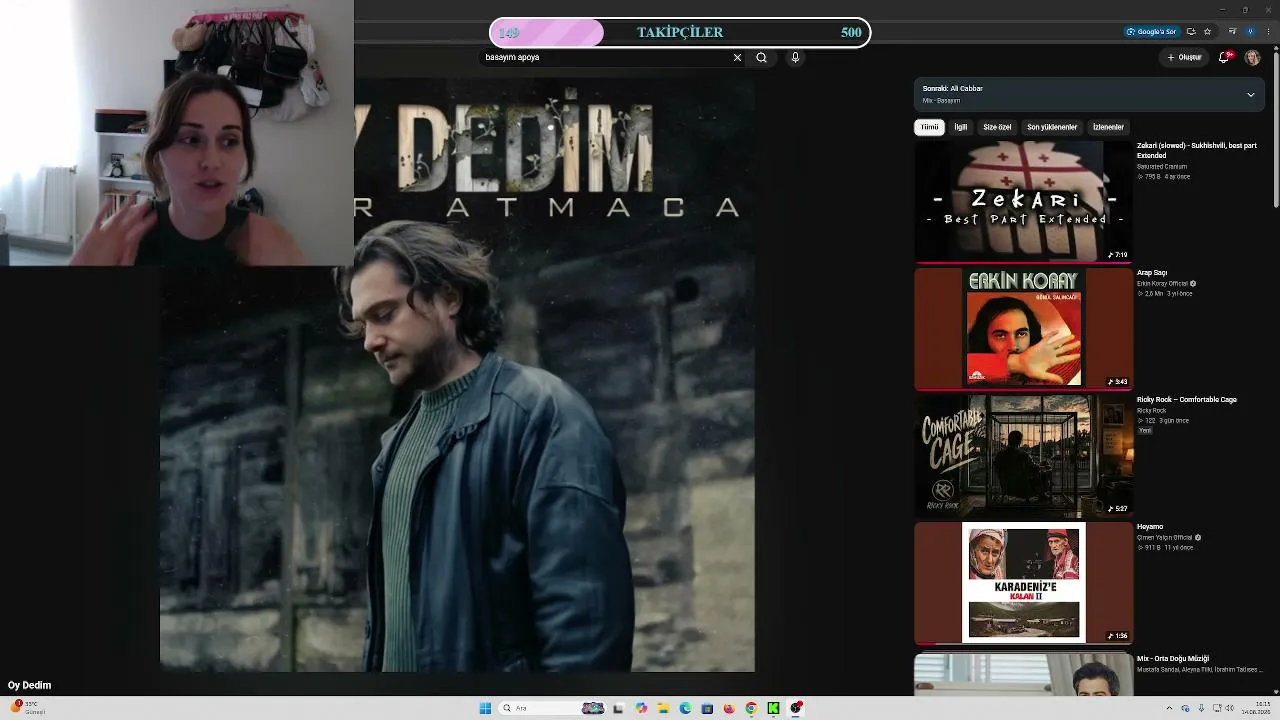Click the YouTube search magnifier icon
The width and height of the screenshot is (1280, 720).
pos(762,58)
